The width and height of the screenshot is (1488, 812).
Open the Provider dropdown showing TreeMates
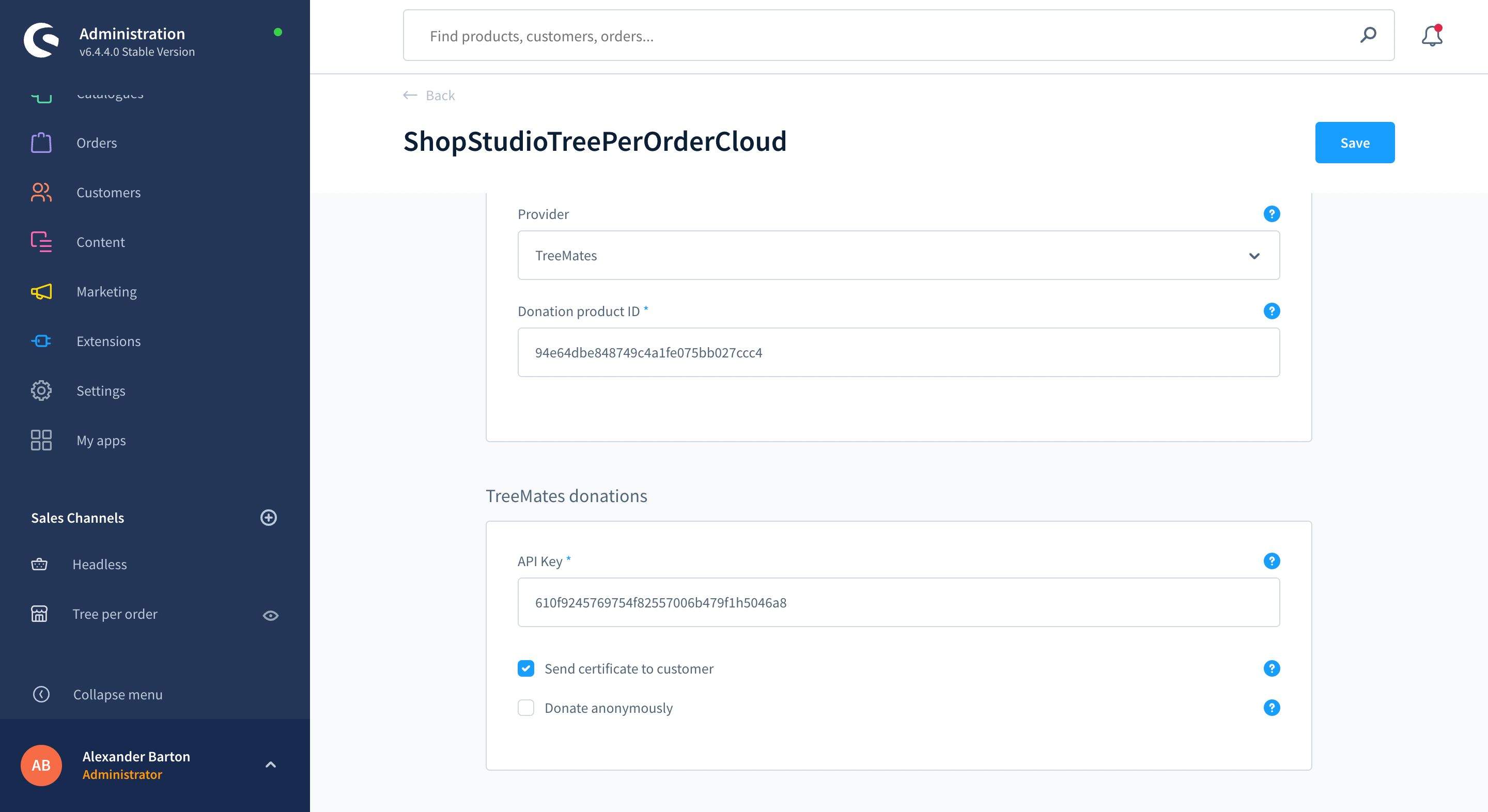pyautogui.click(x=898, y=255)
